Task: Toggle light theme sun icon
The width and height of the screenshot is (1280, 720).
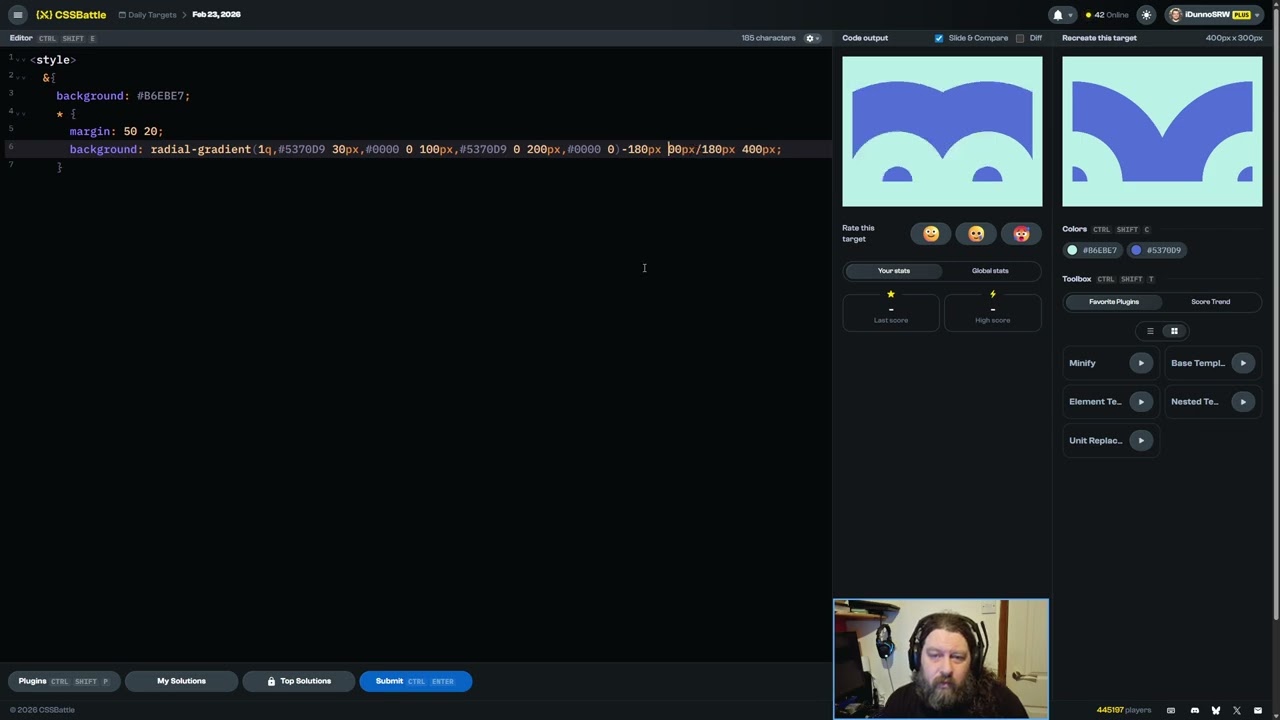Action: 1146,15
